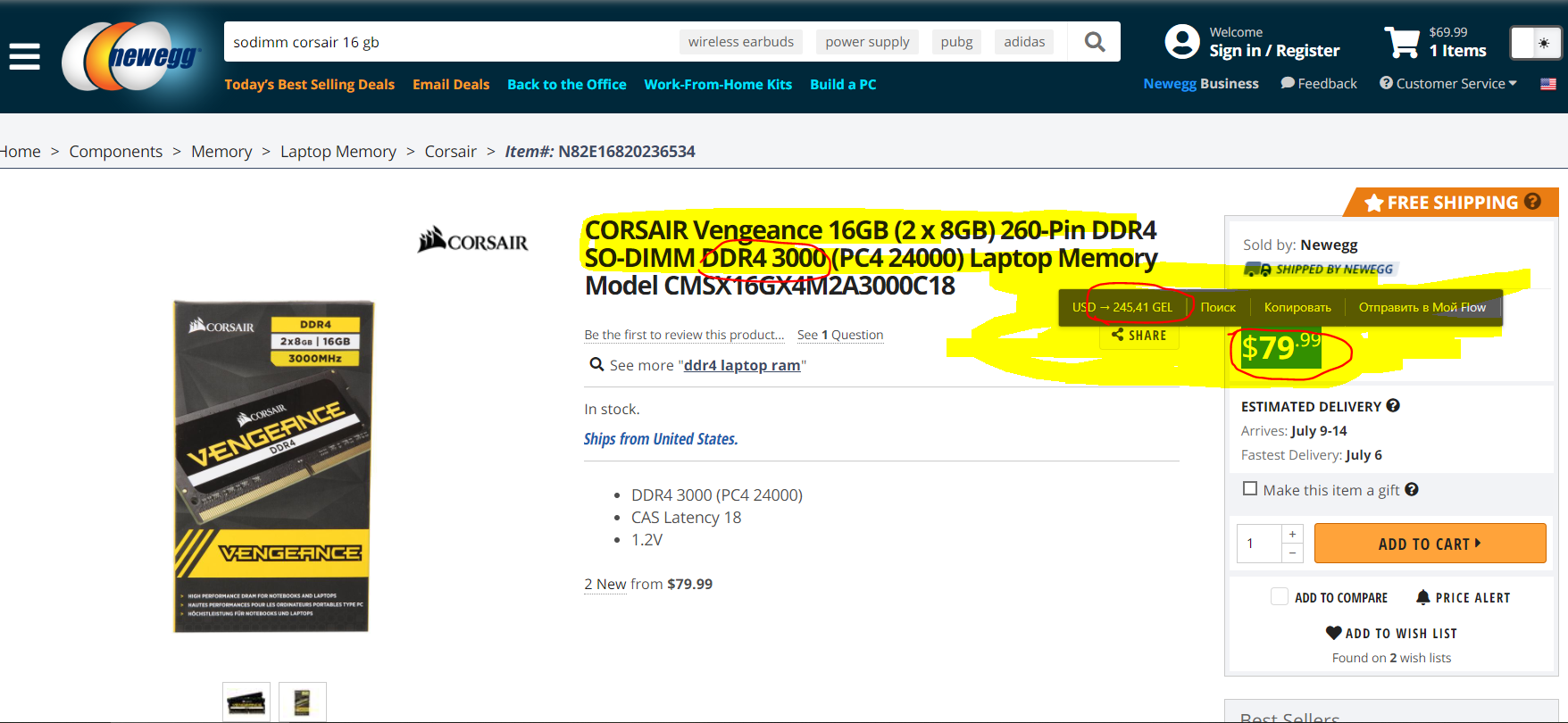Set a Price Alert
1568x723 pixels.
(1463, 597)
